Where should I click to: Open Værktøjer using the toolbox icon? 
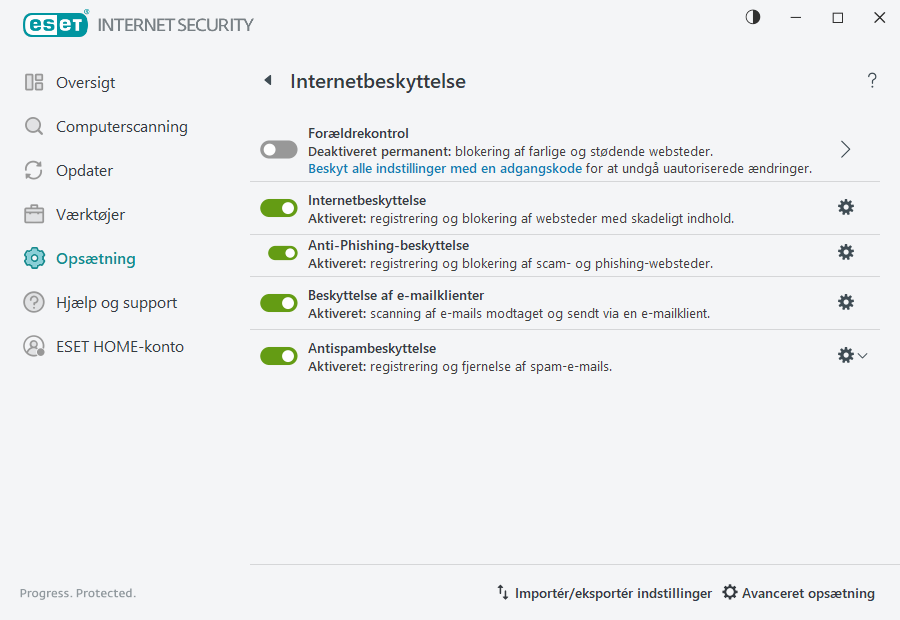coord(35,214)
